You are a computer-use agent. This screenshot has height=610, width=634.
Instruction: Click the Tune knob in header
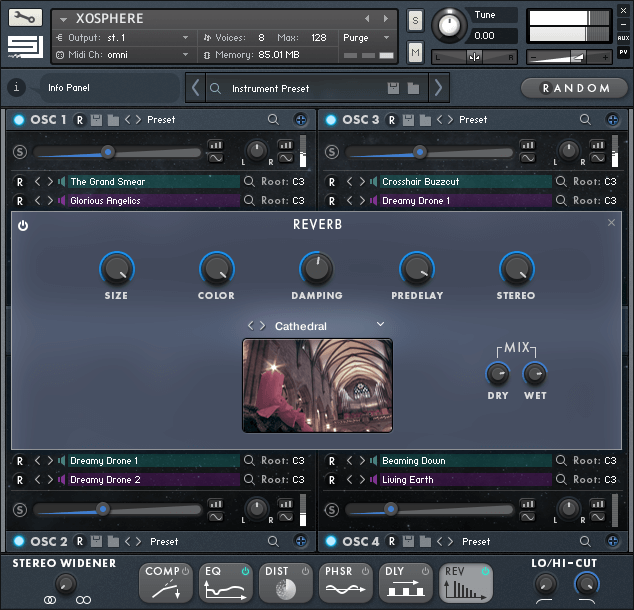(449, 25)
